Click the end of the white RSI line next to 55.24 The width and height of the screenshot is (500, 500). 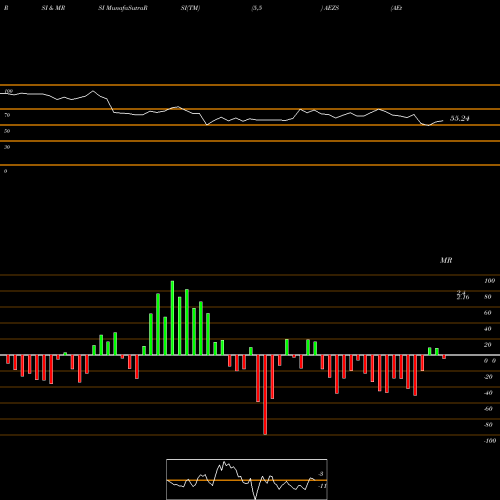[443, 121]
